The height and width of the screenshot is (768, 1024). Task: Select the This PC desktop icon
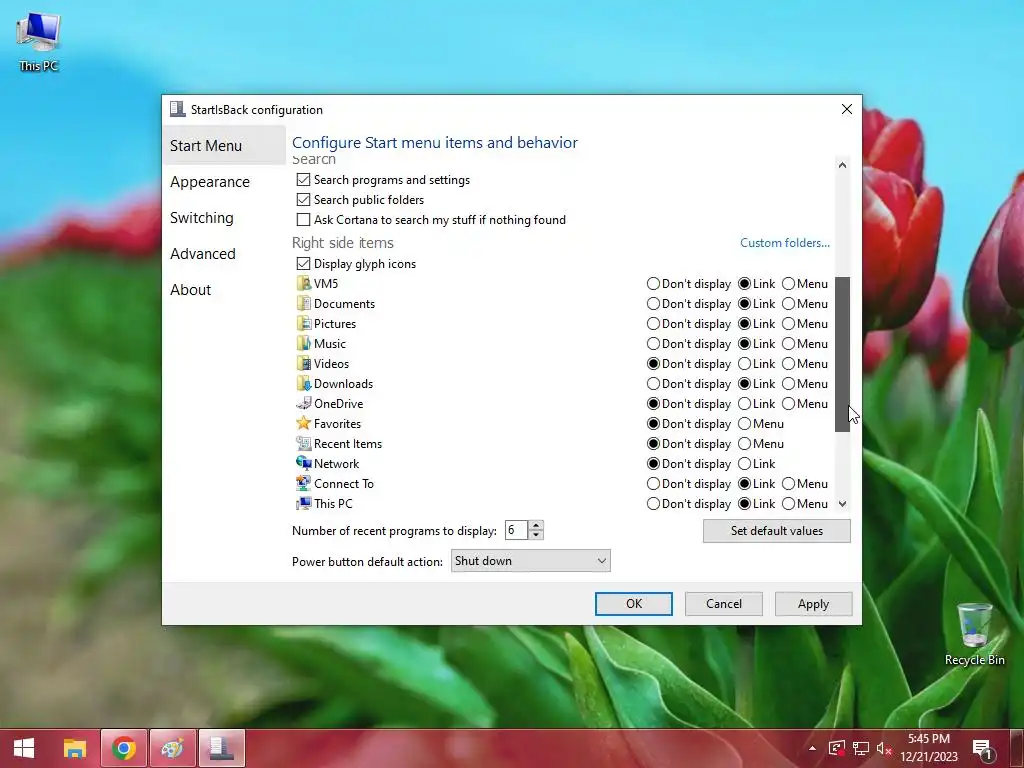pos(39,41)
